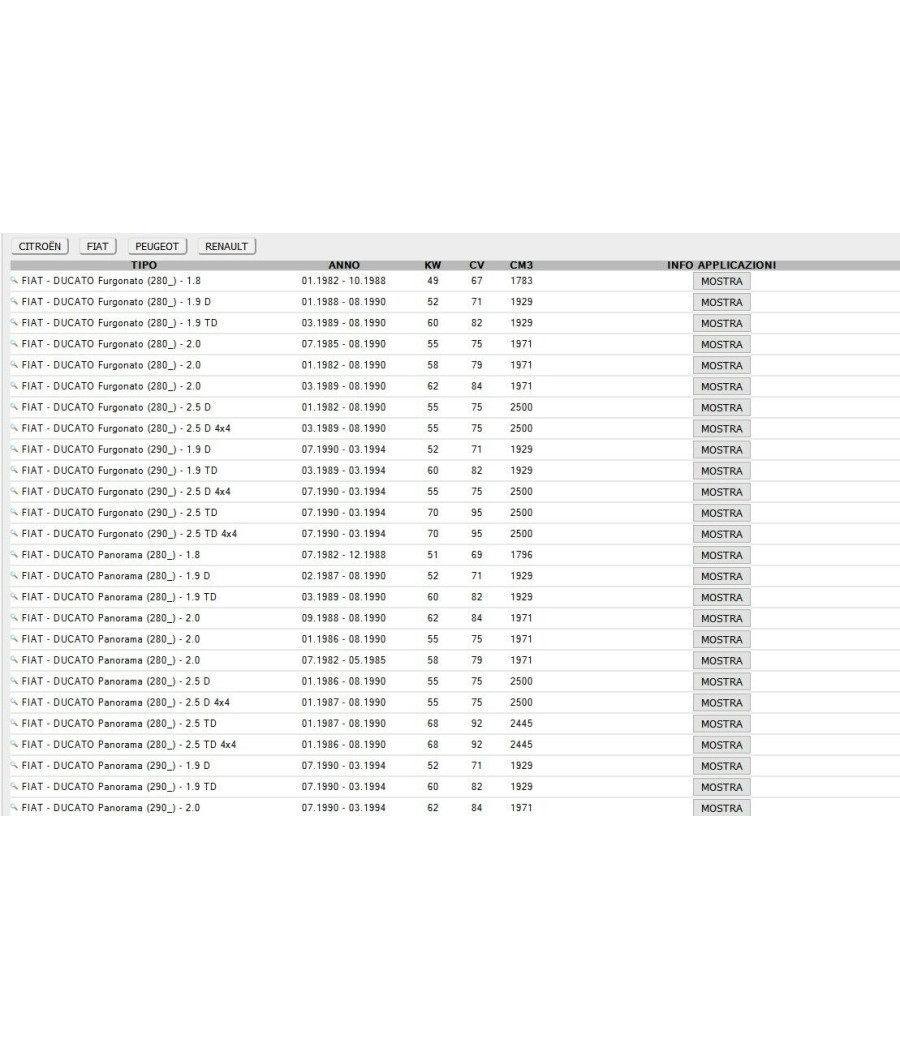
Task: Click magnifier icon for Furgonato (280_) 2.5 D
Action: point(14,407)
